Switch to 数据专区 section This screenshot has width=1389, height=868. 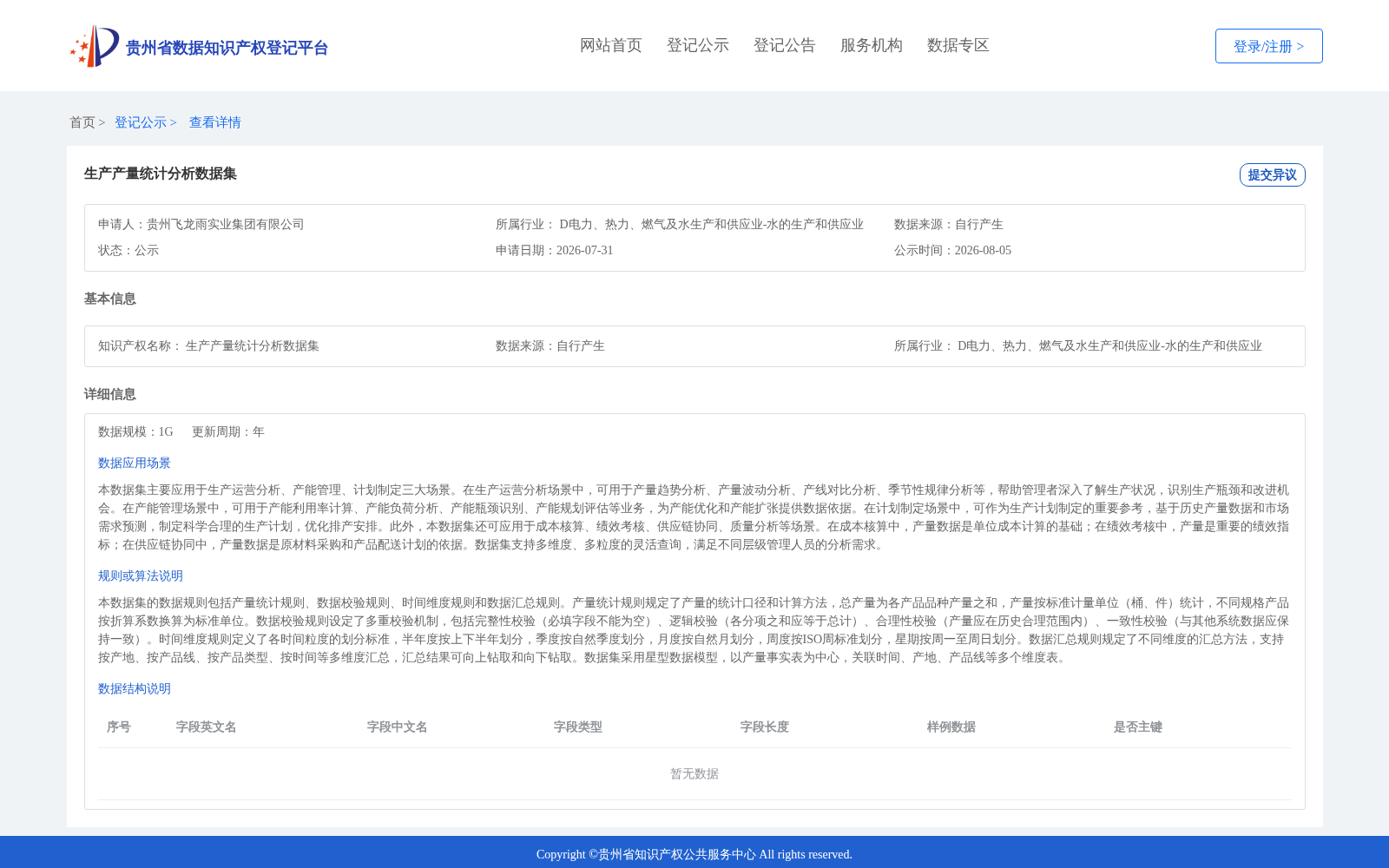[958, 45]
